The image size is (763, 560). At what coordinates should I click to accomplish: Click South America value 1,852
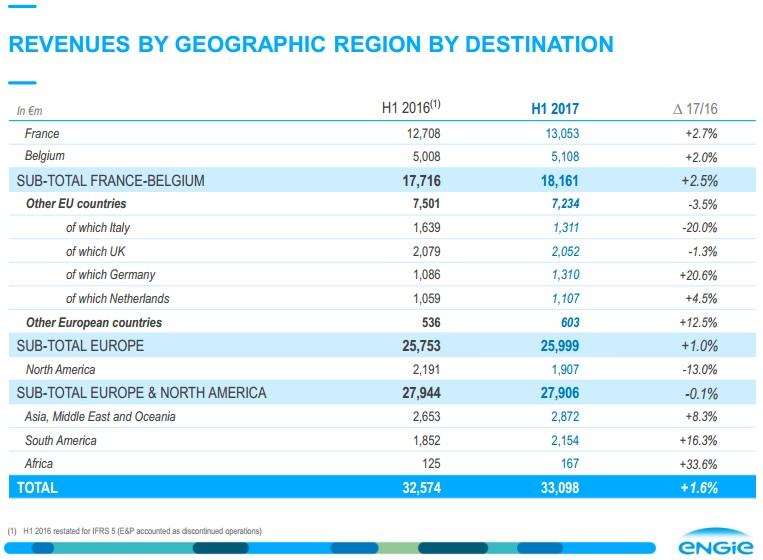coord(427,440)
